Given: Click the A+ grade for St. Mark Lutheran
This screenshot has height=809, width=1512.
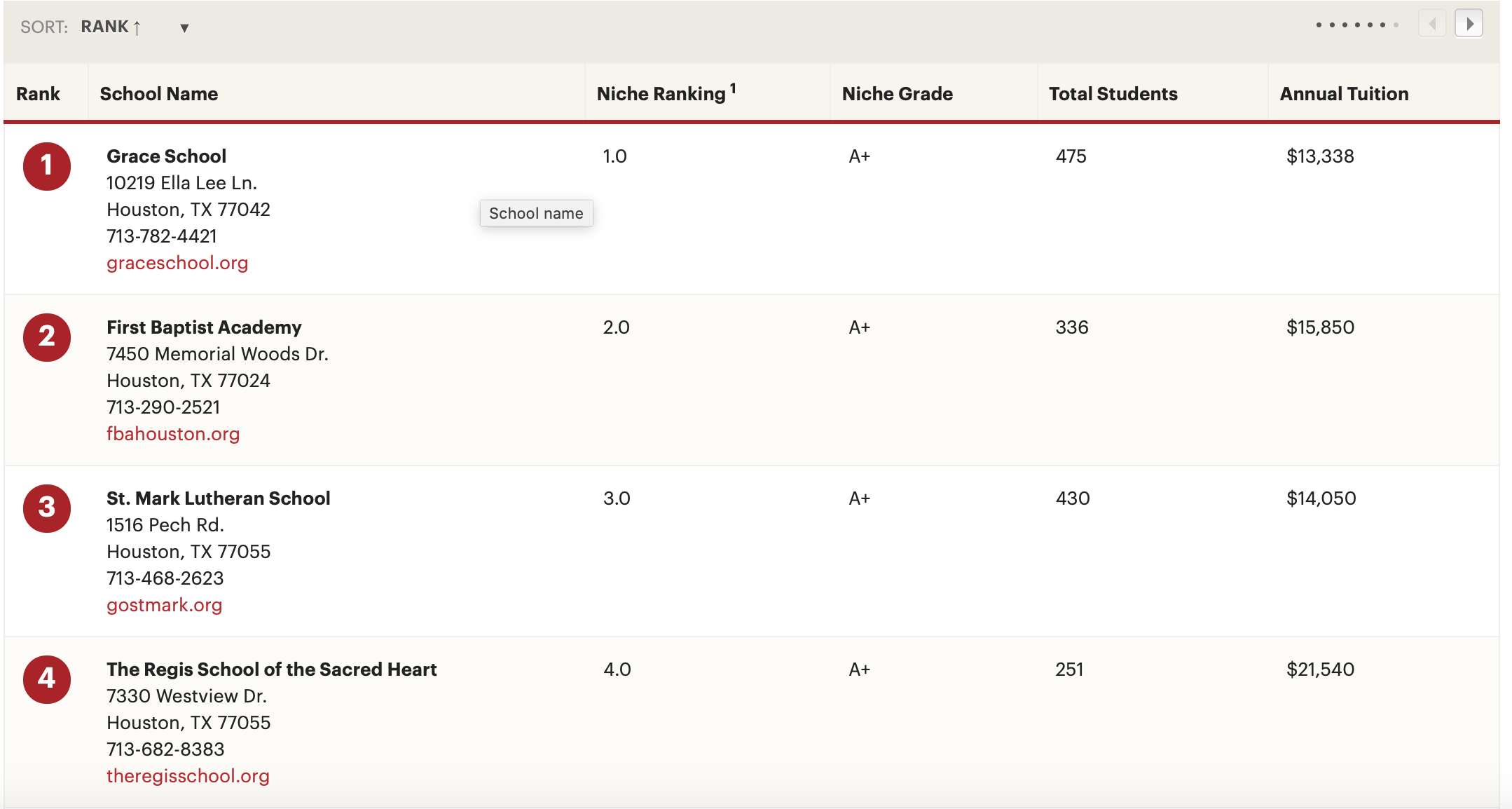Looking at the screenshot, I should (x=860, y=498).
